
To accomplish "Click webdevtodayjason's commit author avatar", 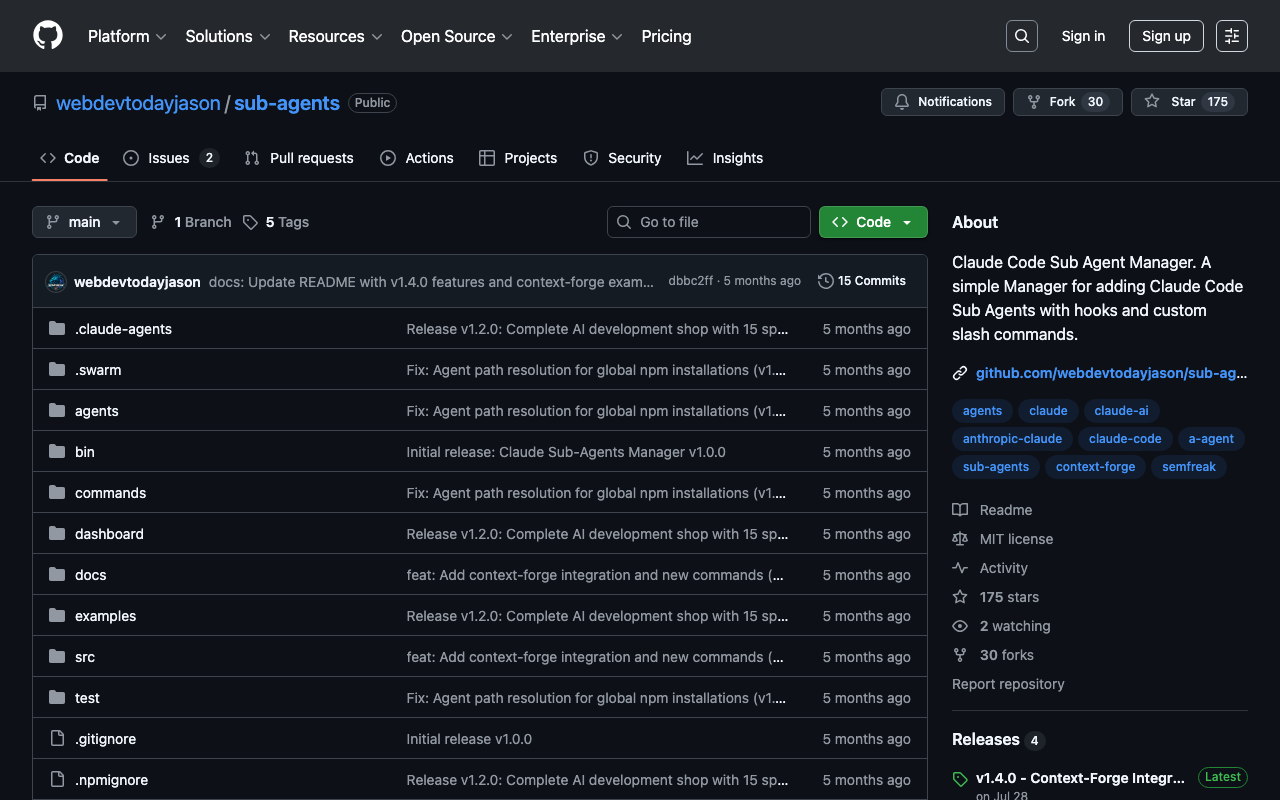I will [56, 282].
